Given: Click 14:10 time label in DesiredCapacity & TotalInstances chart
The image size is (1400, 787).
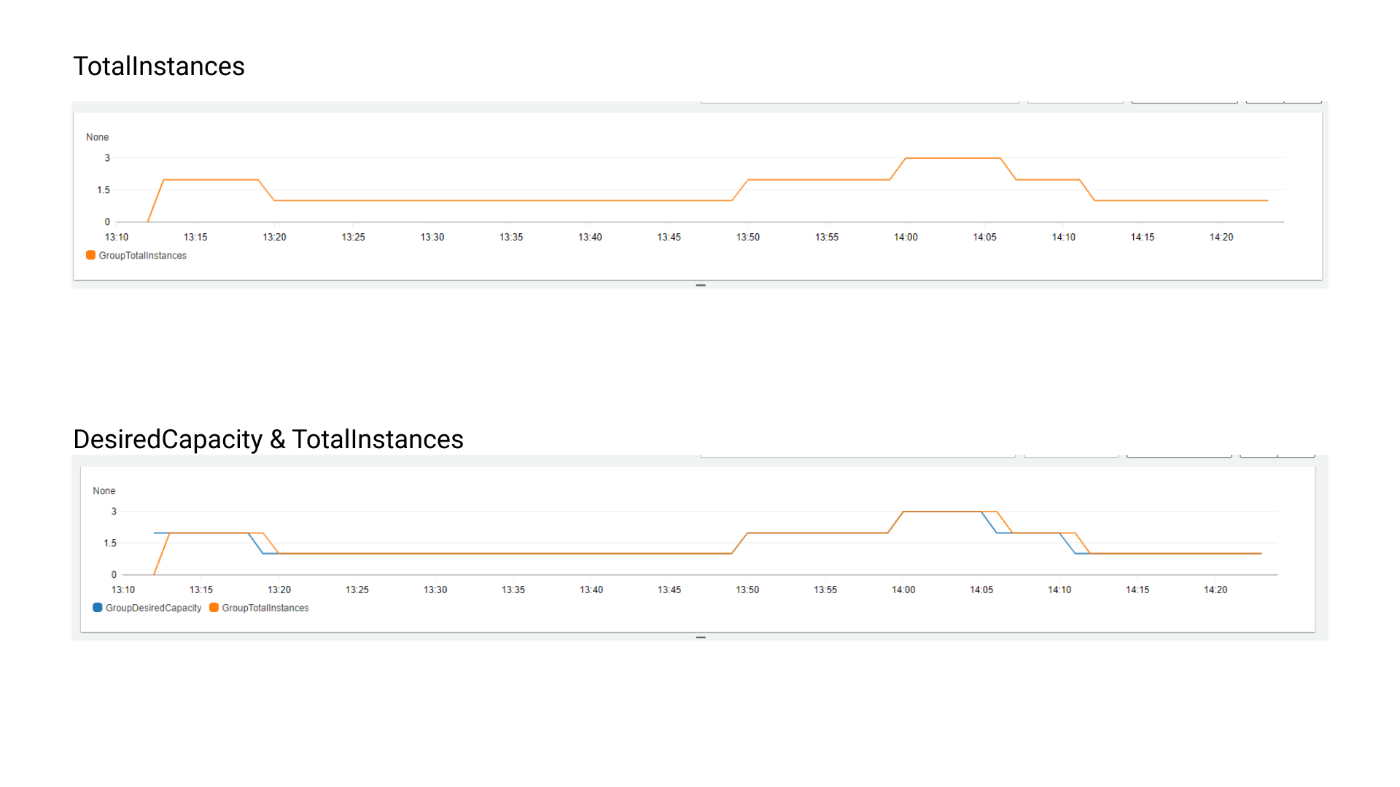Looking at the screenshot, I should point(1059,590).
